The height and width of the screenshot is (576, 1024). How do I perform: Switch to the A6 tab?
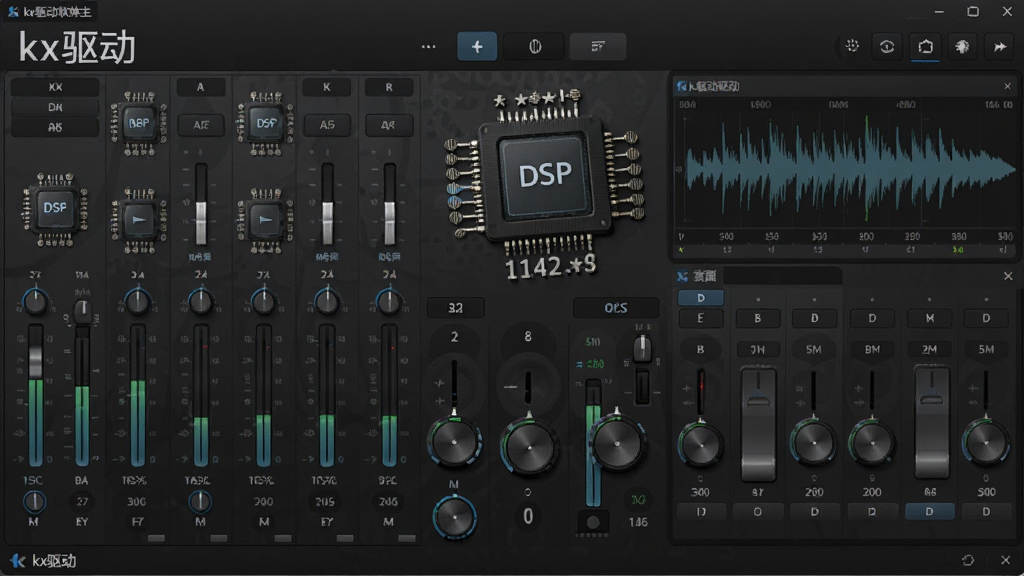tap(55, 127)
